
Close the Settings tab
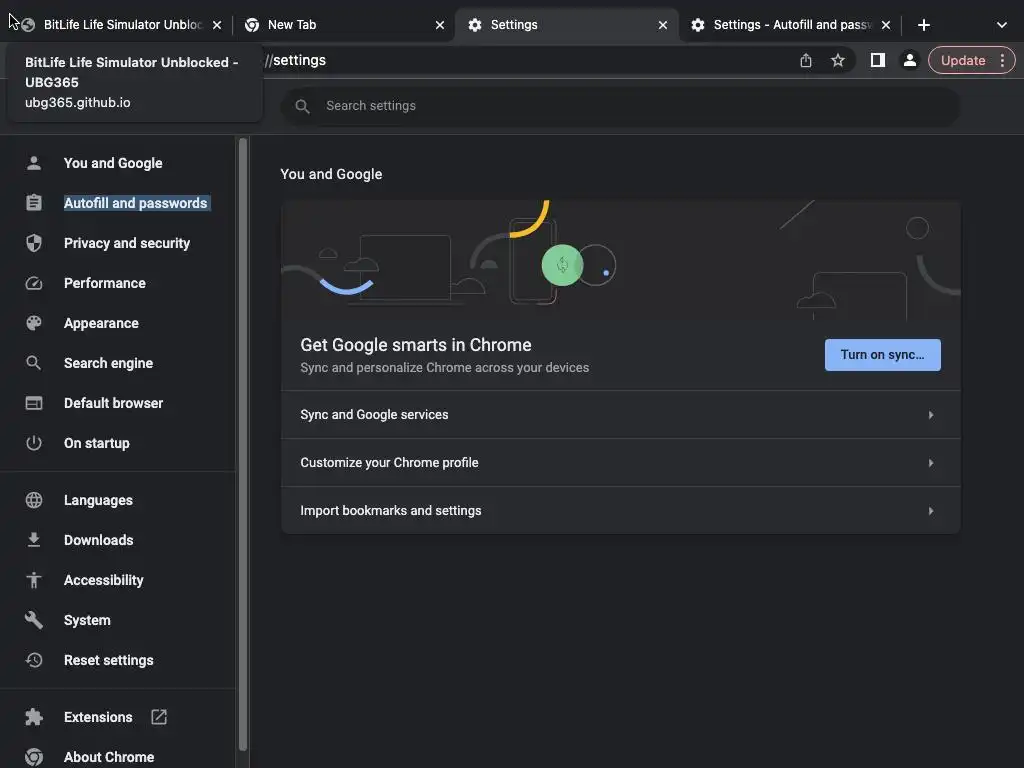click(662, 25)
